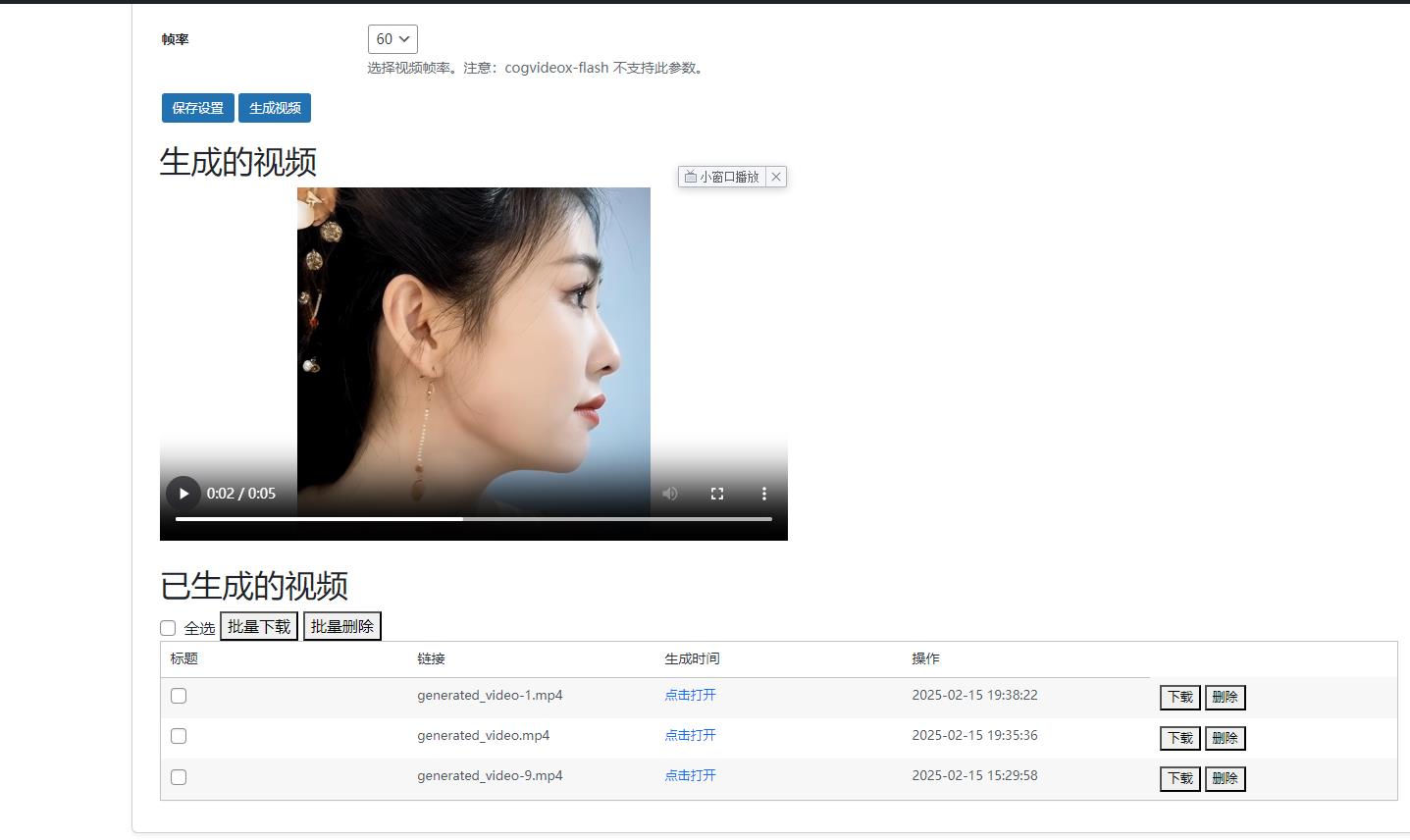The height and width of the screenshot is (840, 1410).
Task: Open the 帧率 frame rate dropdown
Action: pos(392,39)
